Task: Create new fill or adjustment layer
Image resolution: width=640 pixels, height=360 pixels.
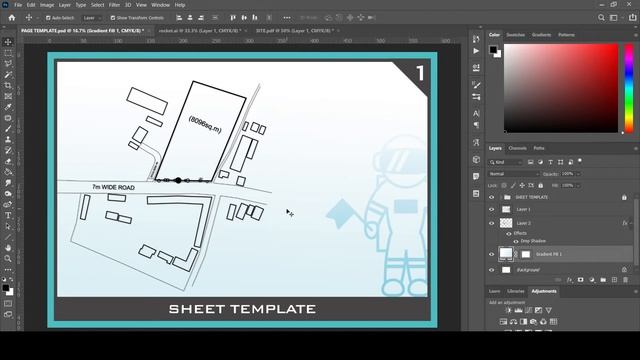Action: [592, 280]
